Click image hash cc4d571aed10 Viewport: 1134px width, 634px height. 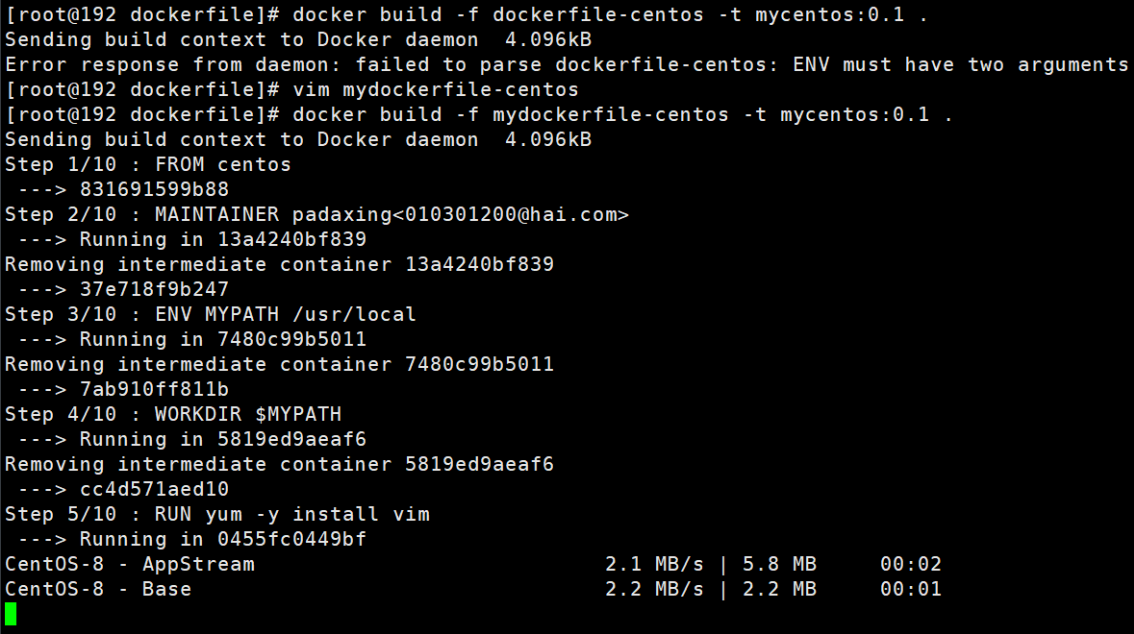tap(154, 489)
